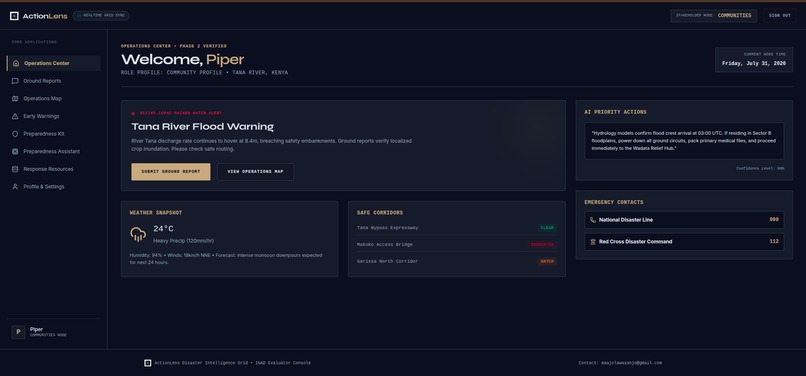806x376 pixels.
Task: Click the footer contact email address
Action: click(632, 363)
